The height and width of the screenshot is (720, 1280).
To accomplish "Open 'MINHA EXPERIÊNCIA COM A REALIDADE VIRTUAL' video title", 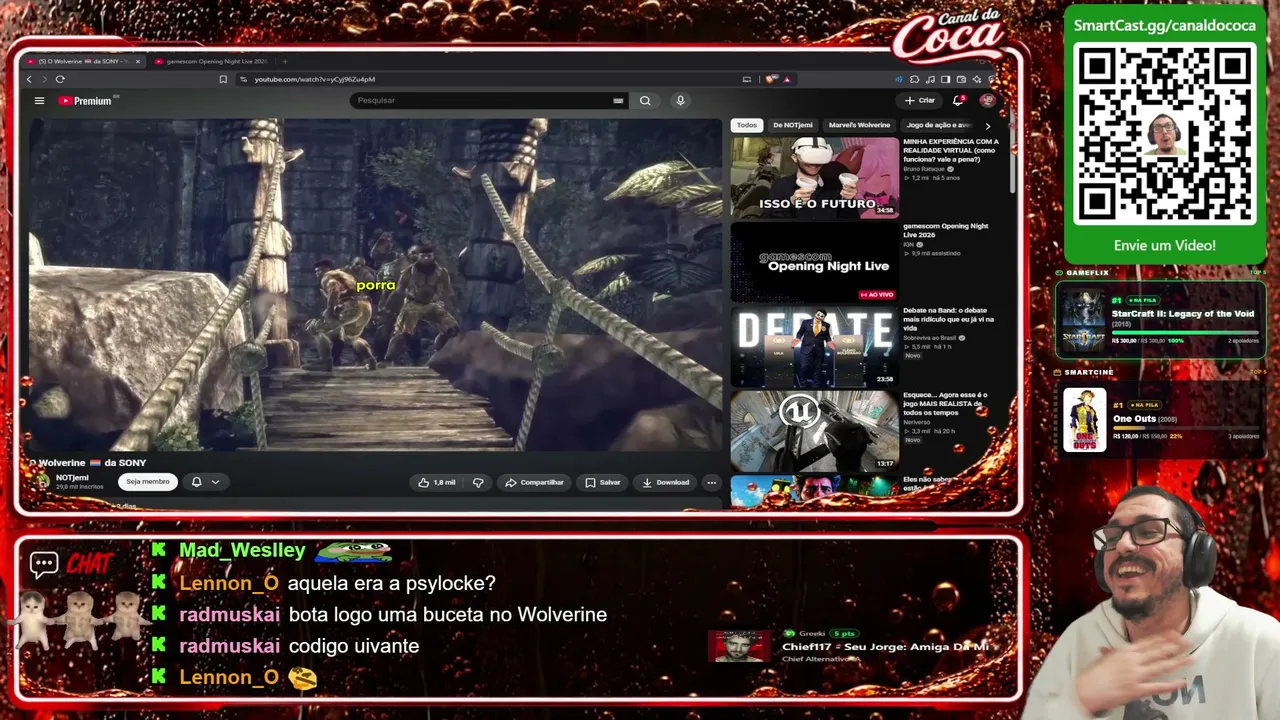I will 951,150.
